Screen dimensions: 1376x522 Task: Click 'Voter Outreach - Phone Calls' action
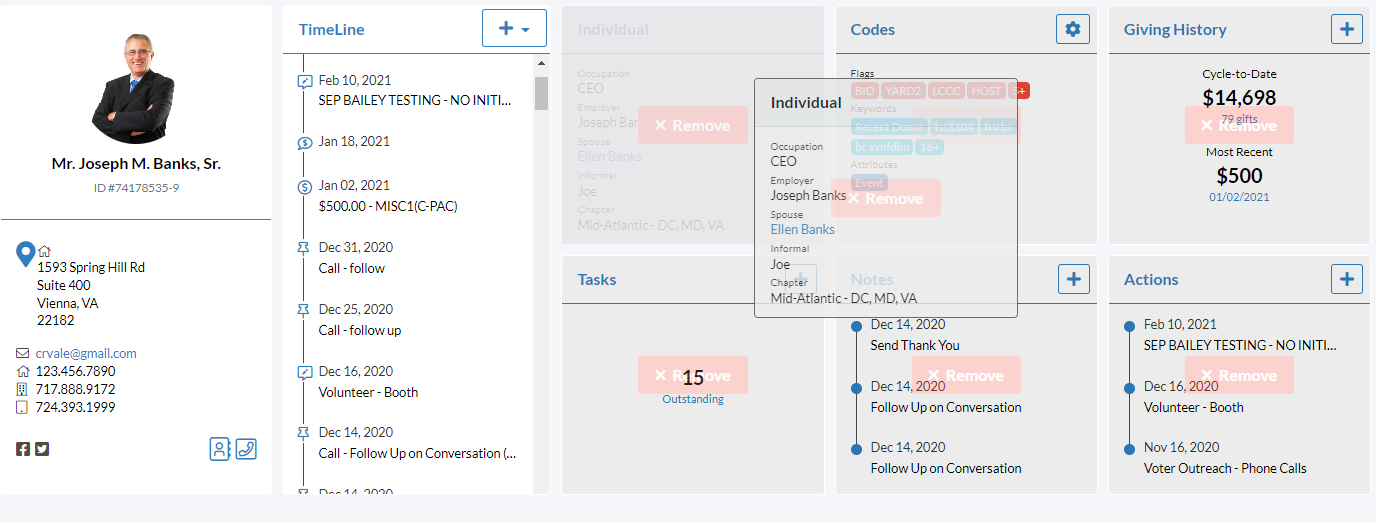(x=1225, y=468)
